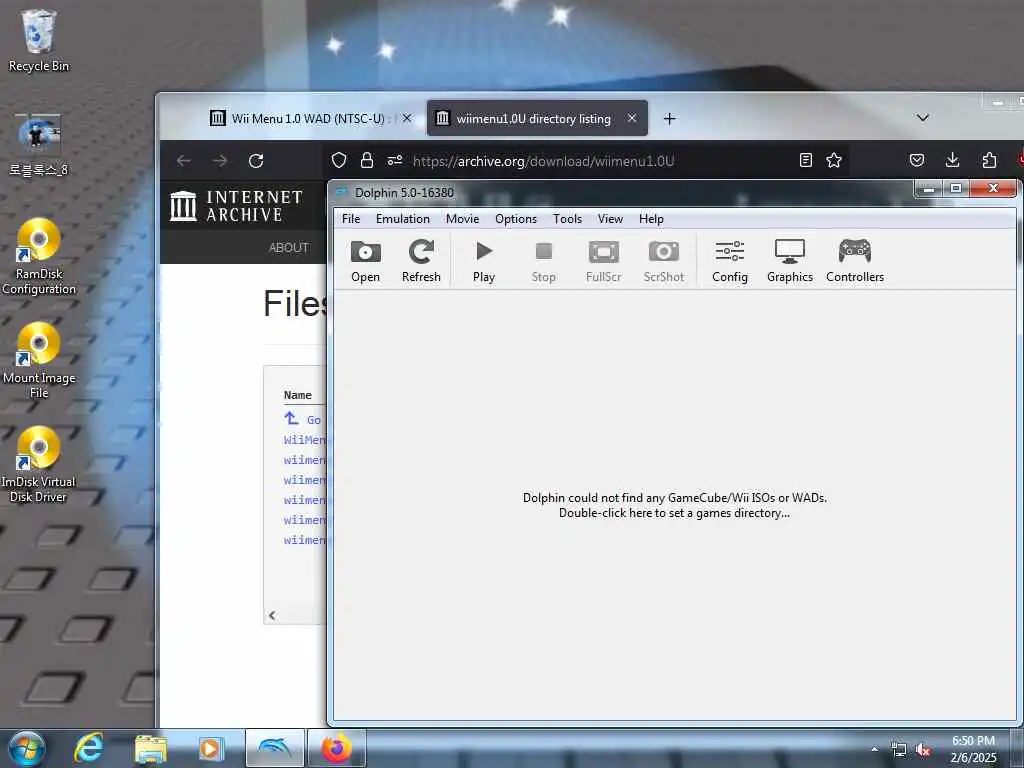Open the Recycle Bin desktop icon
This screenshot has height=768, width=1024.
(39, 40)
